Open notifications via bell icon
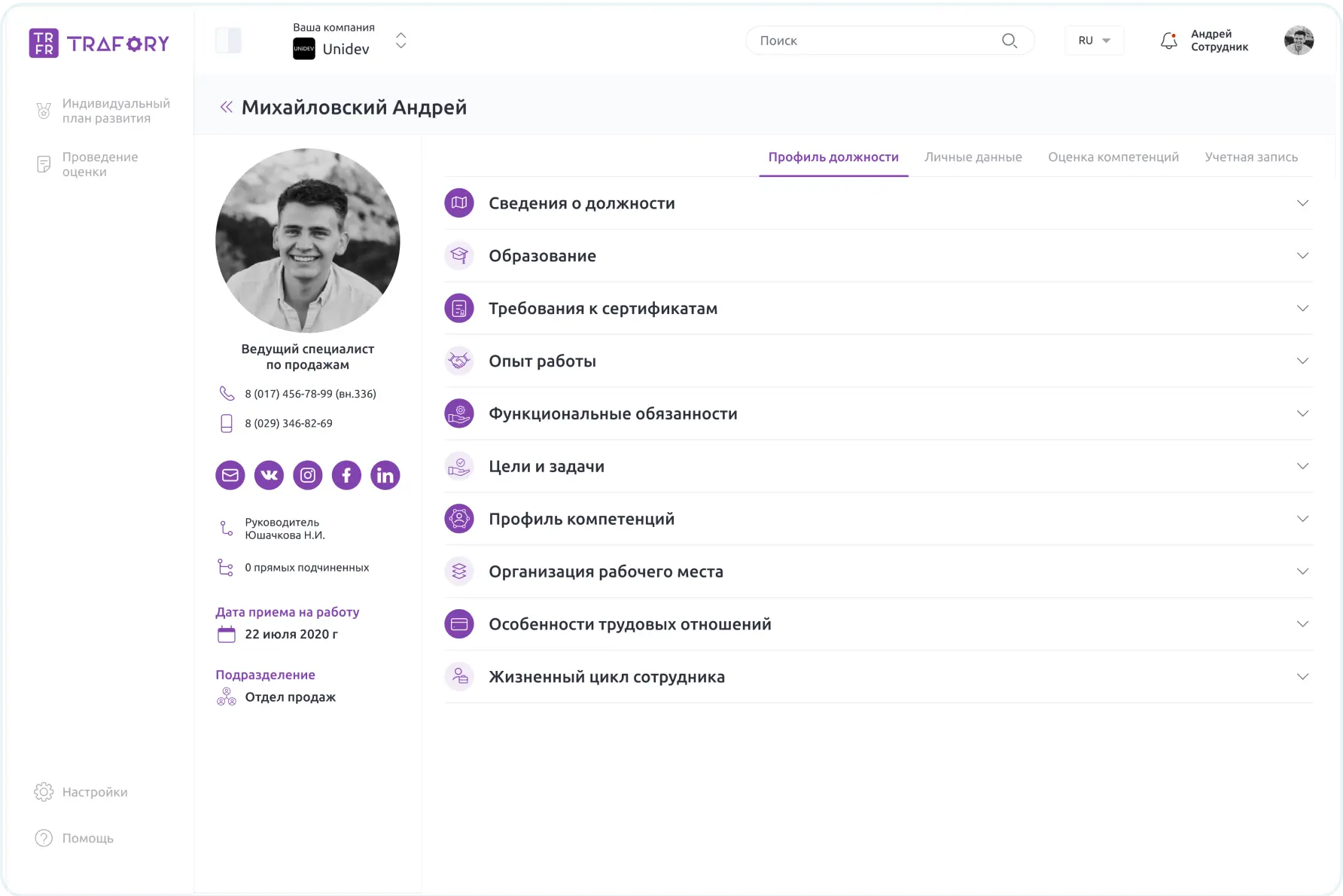 pos(1169,41)
